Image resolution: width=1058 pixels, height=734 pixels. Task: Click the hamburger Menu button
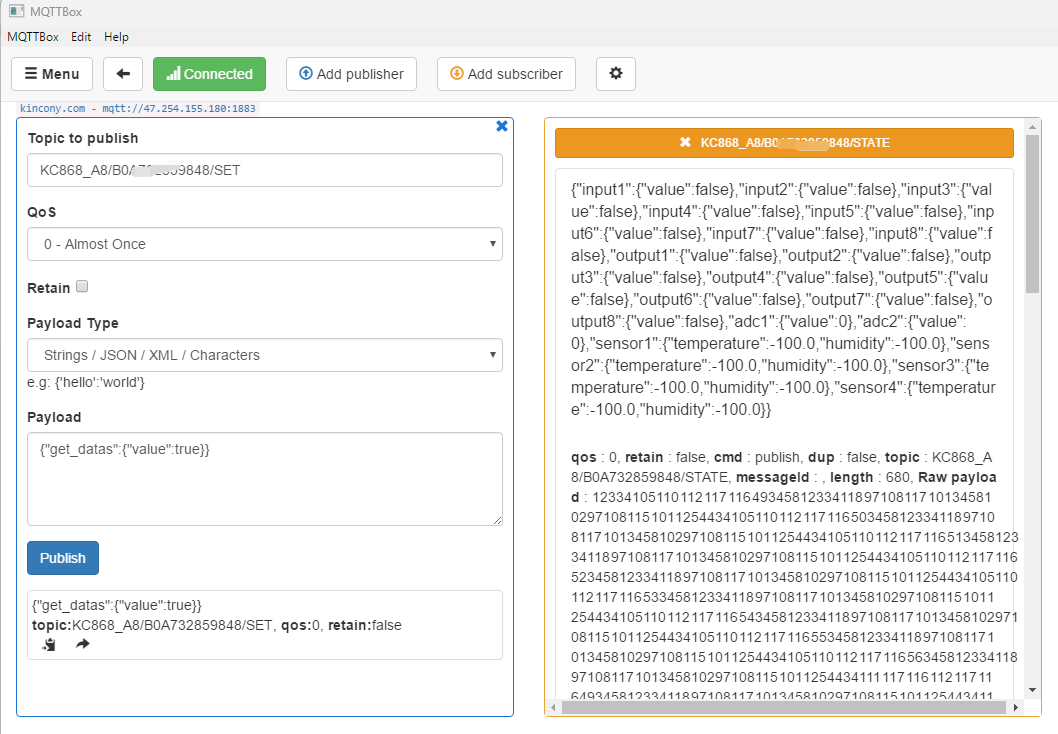click(x=52, y=74)
